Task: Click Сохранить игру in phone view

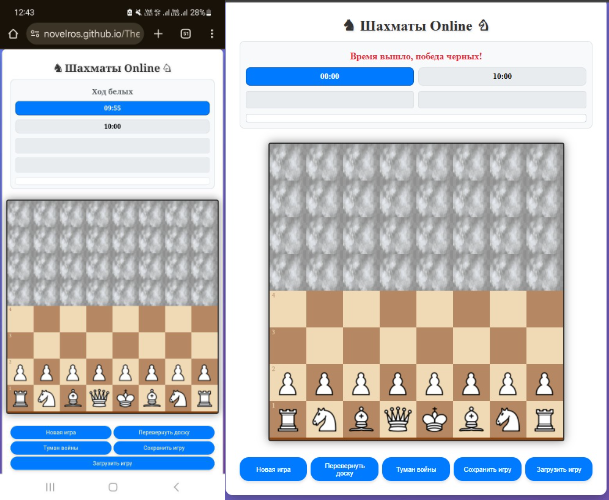Action: (164, 448)
